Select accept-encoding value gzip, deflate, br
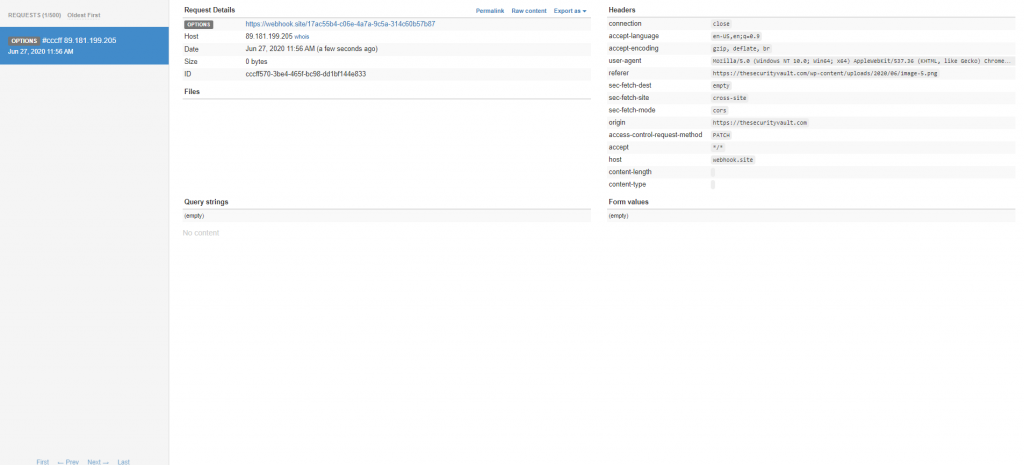The image size is (1024, 465). pyautogui.click(x=741, y=49)
